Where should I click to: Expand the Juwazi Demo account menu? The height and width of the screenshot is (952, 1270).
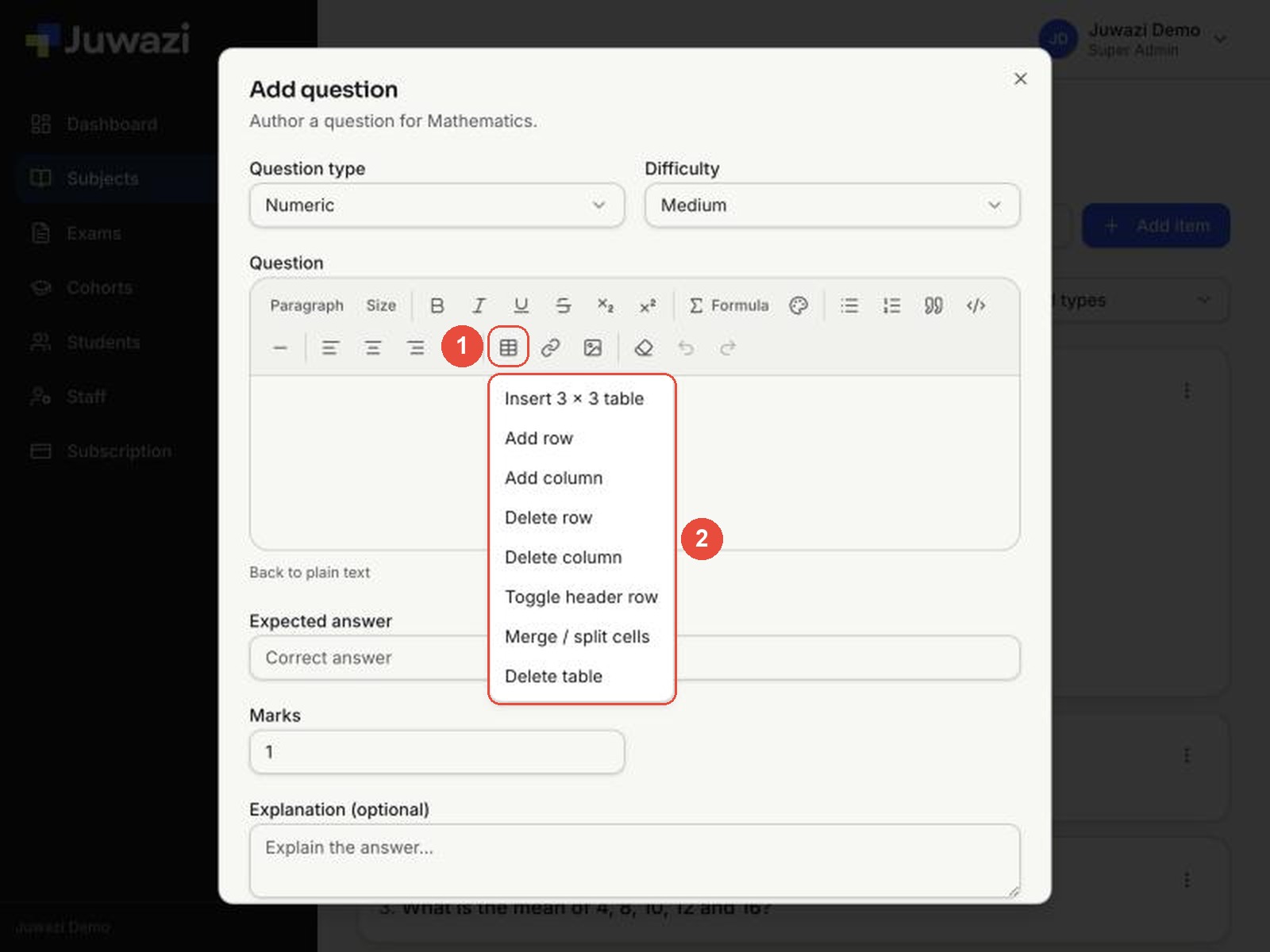[1135, 39]
